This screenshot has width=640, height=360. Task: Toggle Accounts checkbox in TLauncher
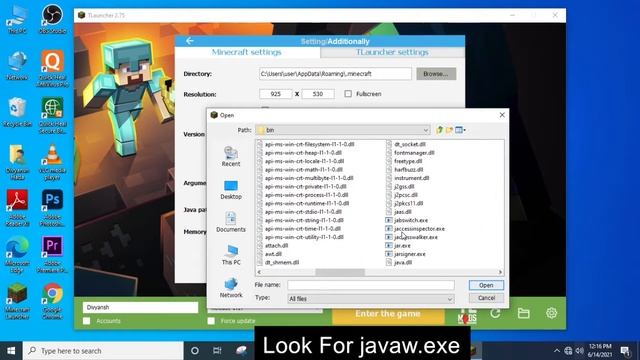pyautogui.click(x=87, y=321)
